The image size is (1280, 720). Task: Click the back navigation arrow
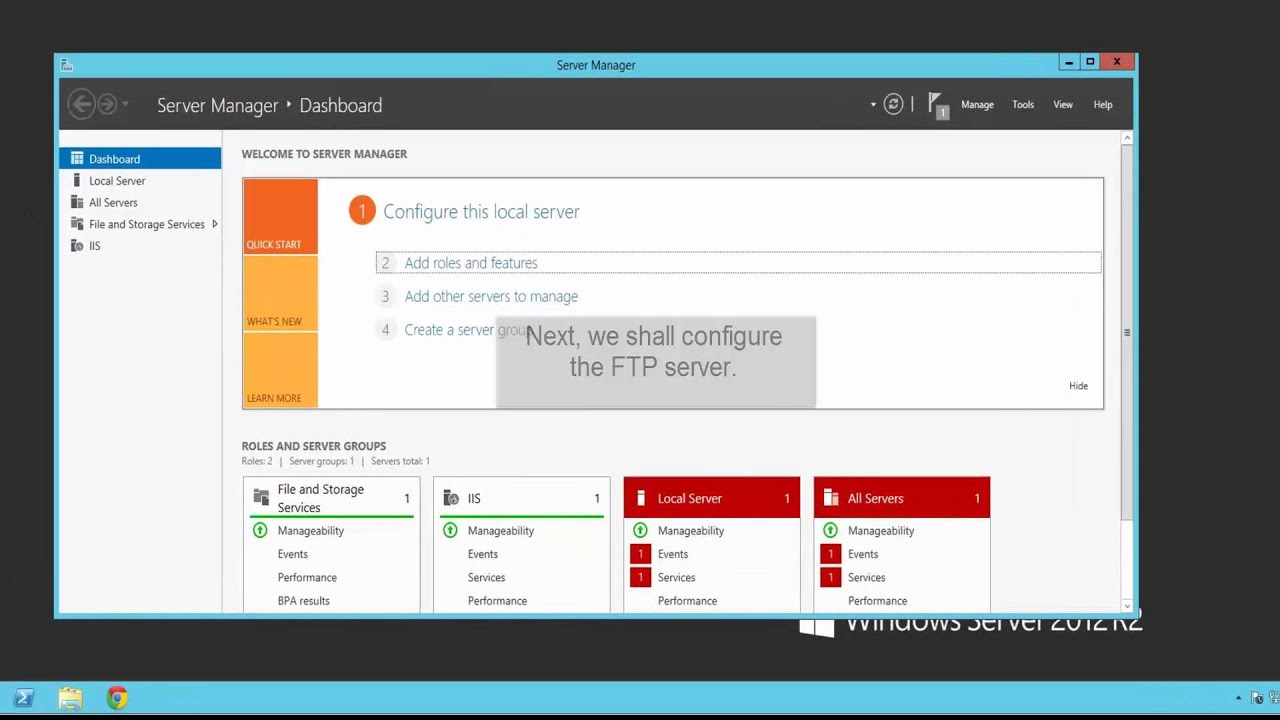pyautogui.click(x=82, y=104)
